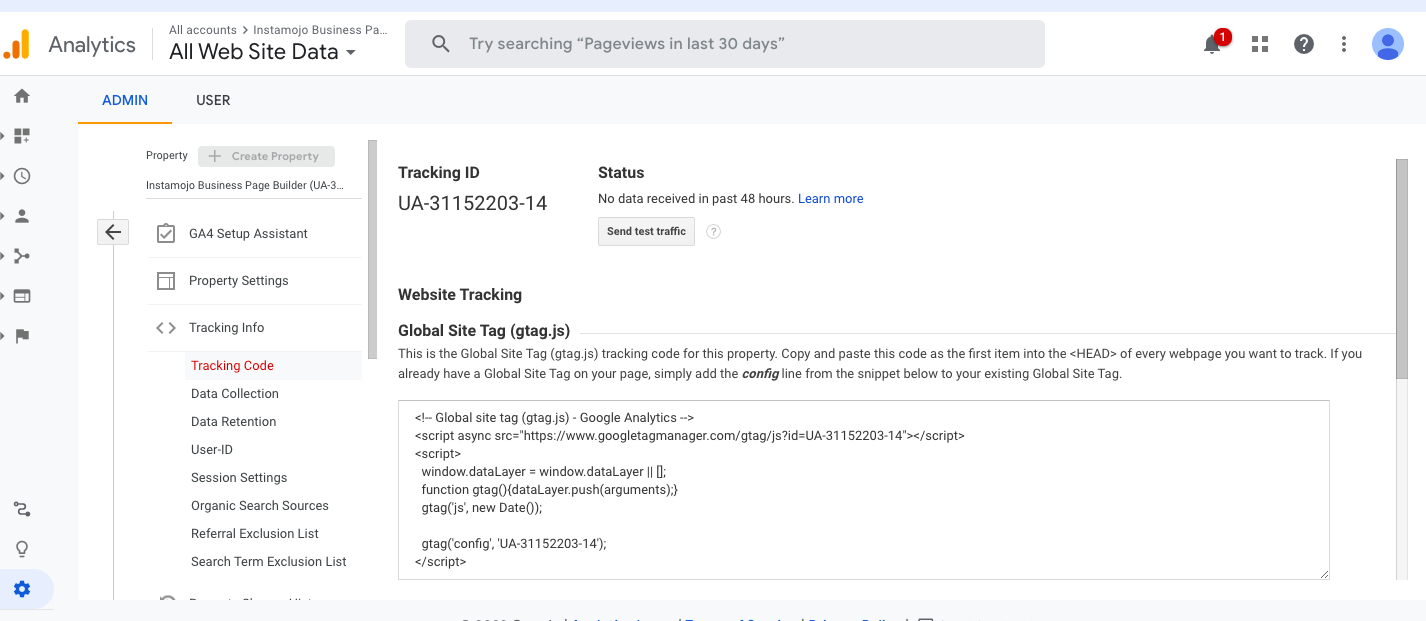
Task: Expand the Customization sidebar section arrow
Action: point(4,136)
